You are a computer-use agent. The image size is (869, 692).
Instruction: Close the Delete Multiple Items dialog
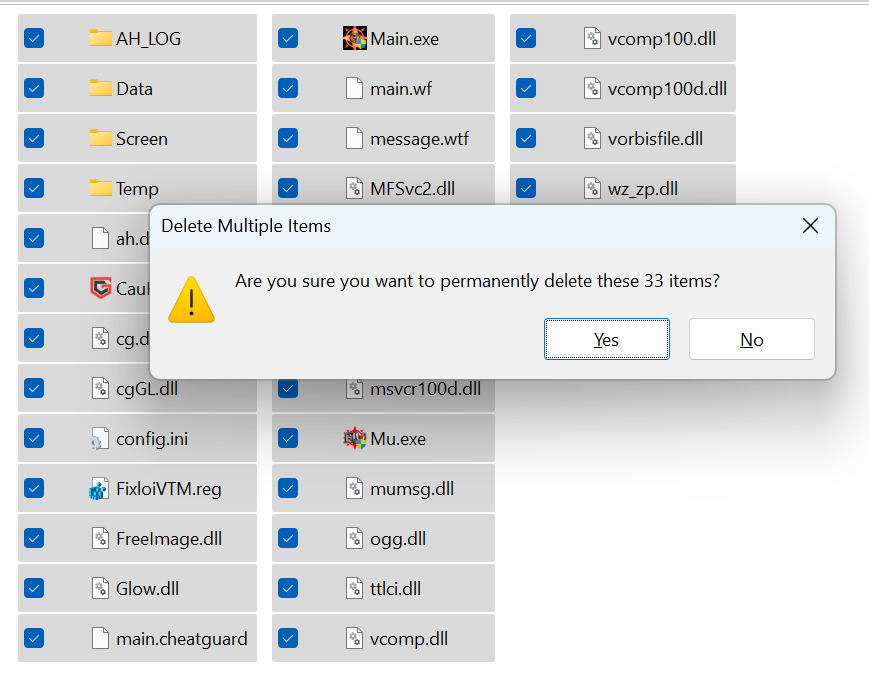point(811,226)
